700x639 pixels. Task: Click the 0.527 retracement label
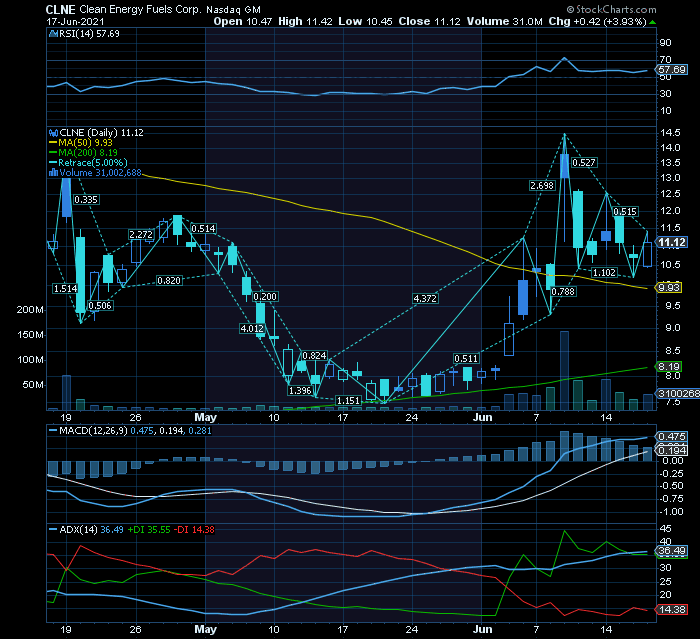click(583, 163)
